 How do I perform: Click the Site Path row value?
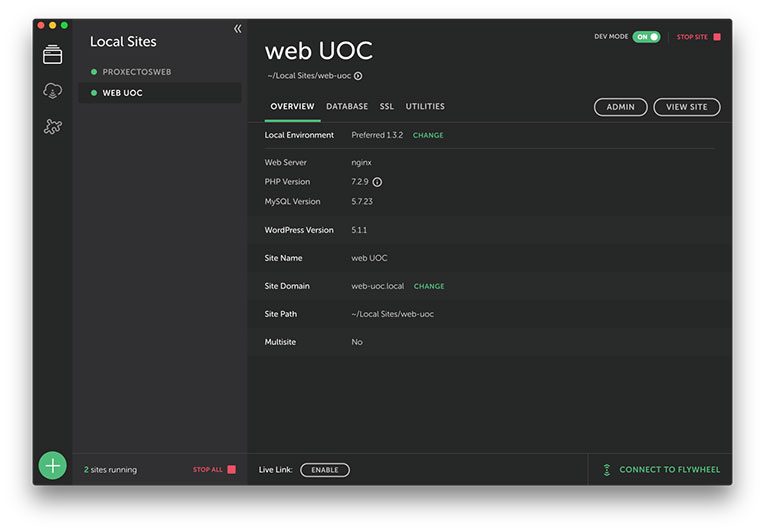392,314
